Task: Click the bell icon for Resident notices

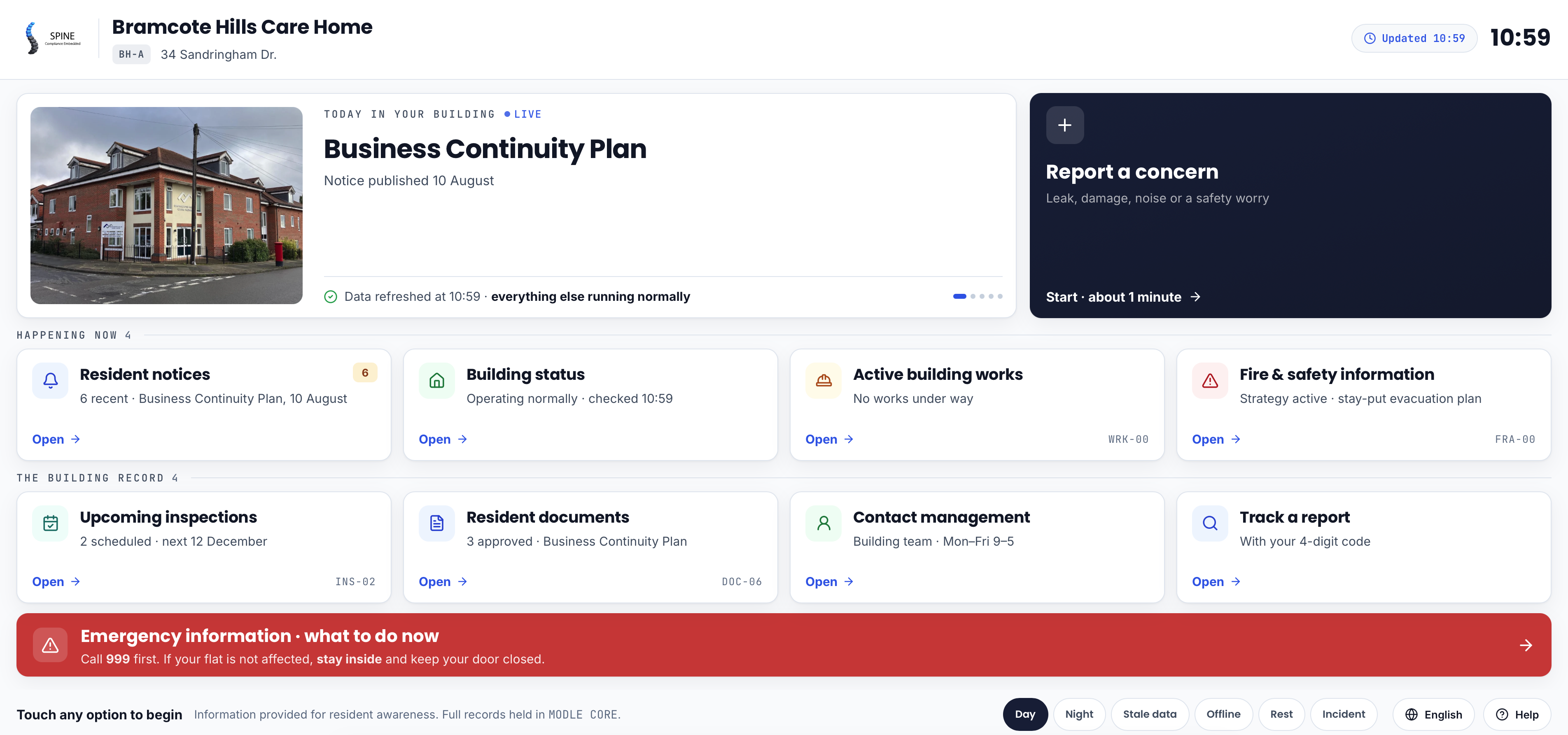Action: pyautogui.click(x=51, y=381)
